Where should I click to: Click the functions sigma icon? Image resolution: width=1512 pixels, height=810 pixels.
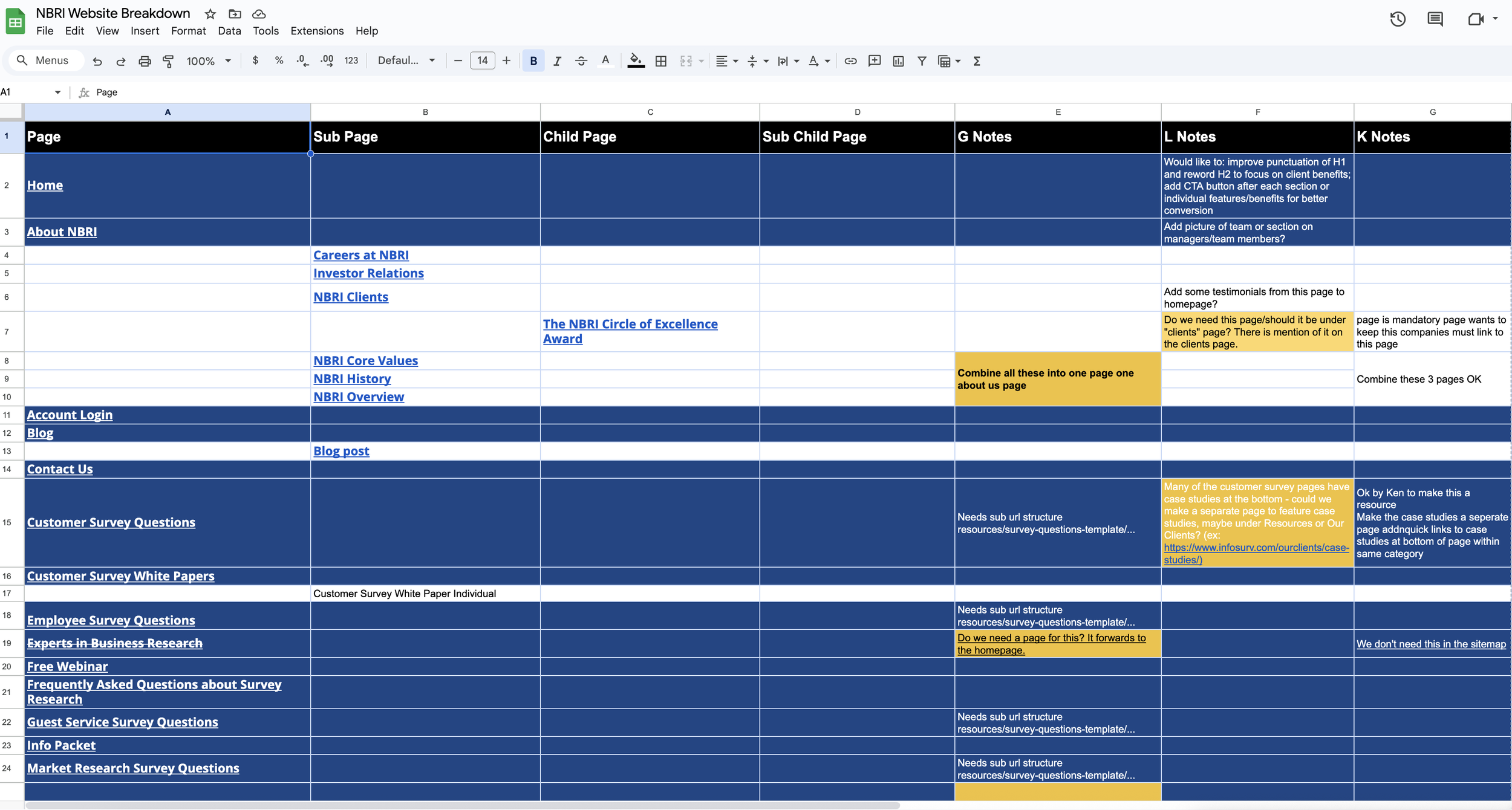pyautogui.click(x=977, y=61)
